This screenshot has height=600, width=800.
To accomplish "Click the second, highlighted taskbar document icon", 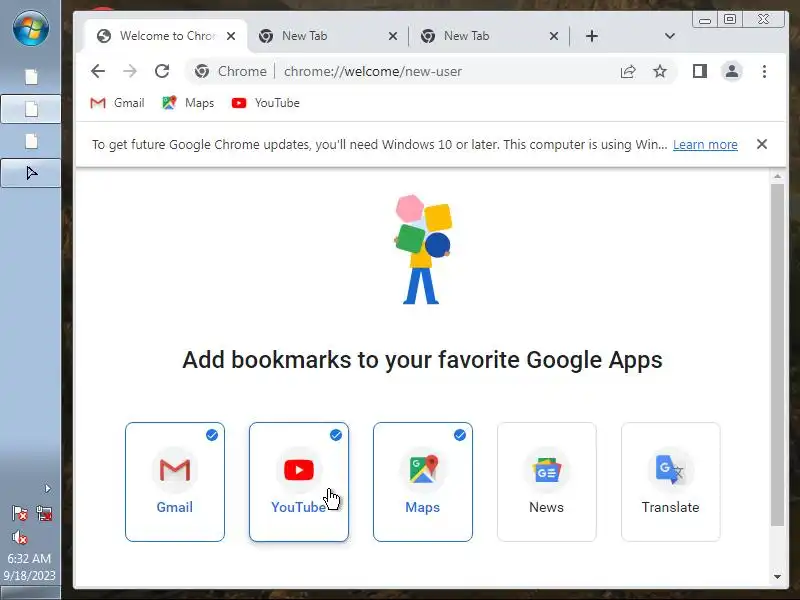I will [x=31, y=109].
